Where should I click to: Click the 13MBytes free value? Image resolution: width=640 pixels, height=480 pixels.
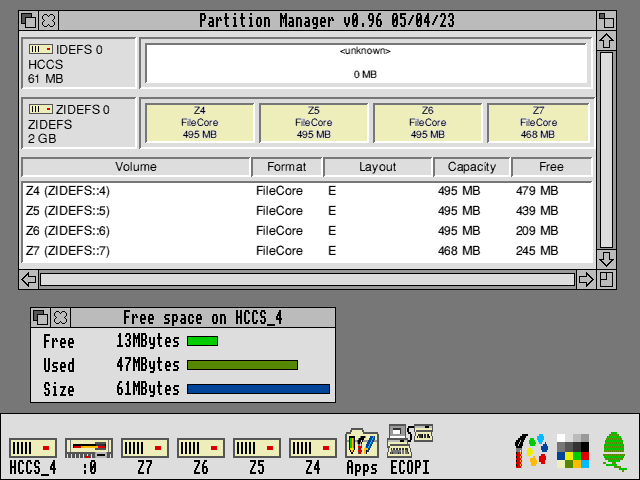tap(148, 341)
